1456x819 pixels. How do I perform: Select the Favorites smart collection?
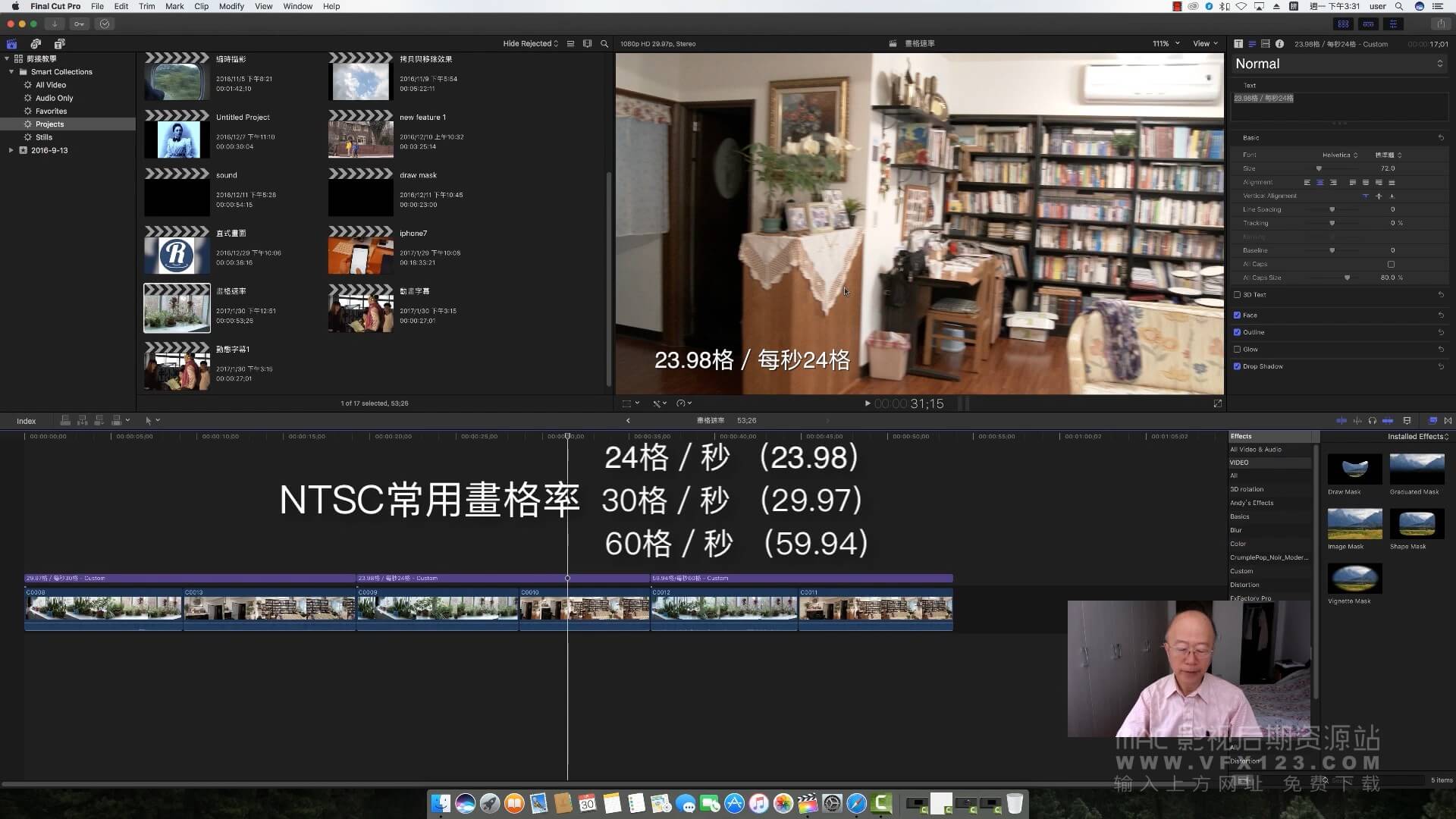[52, 111]
